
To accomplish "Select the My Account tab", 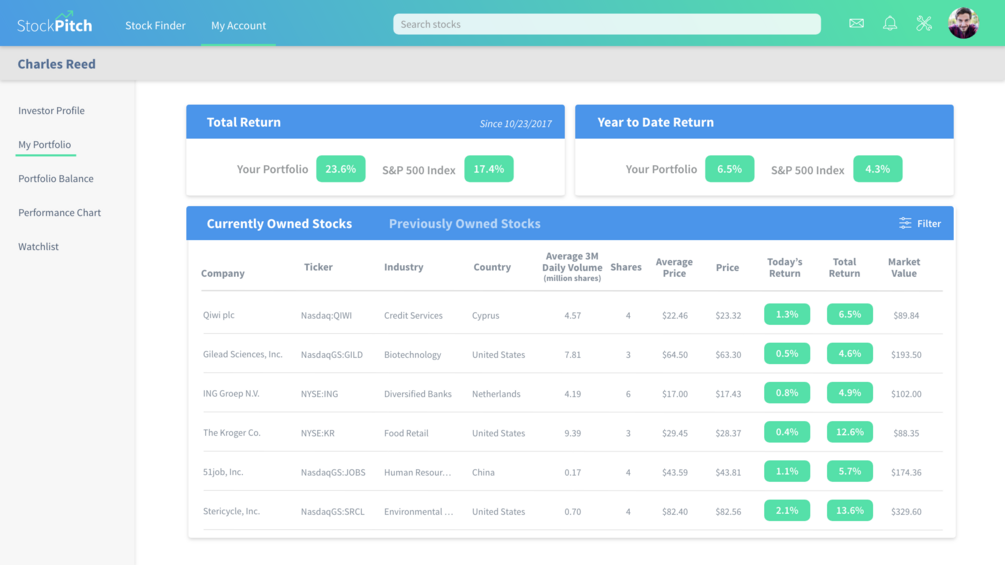I will coord(238,25).
